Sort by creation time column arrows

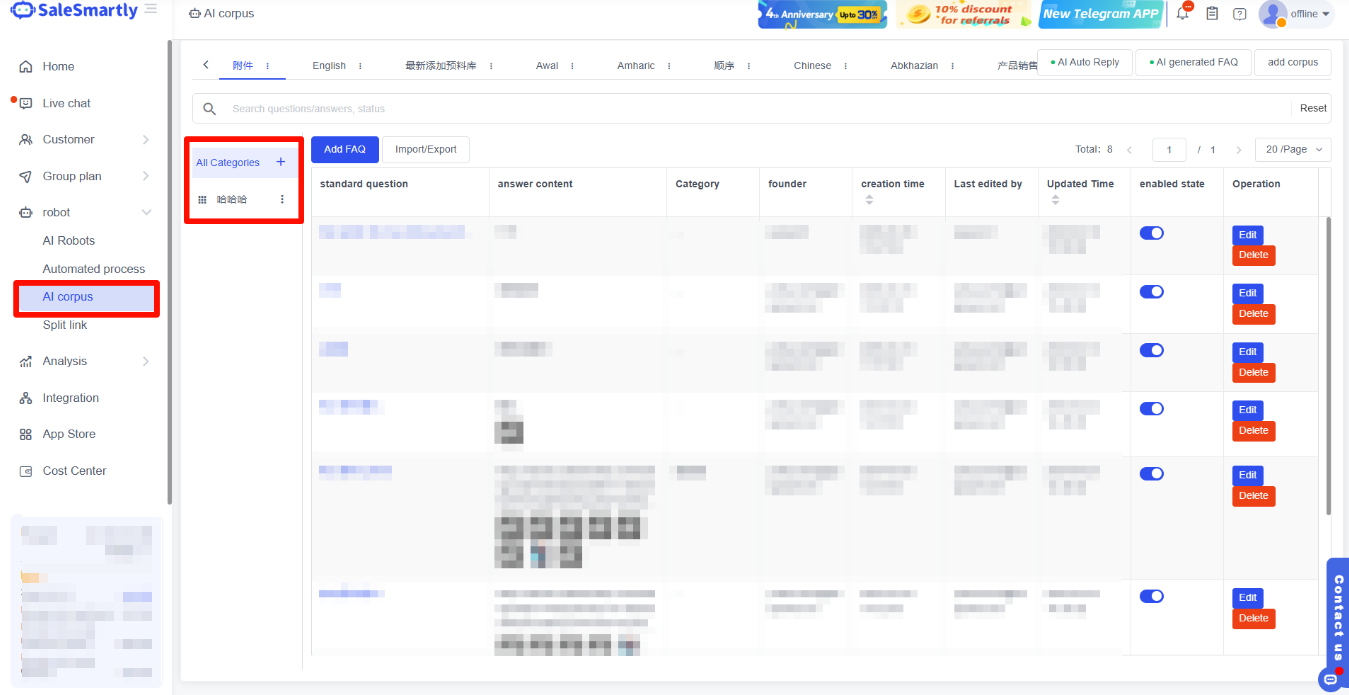869,200
